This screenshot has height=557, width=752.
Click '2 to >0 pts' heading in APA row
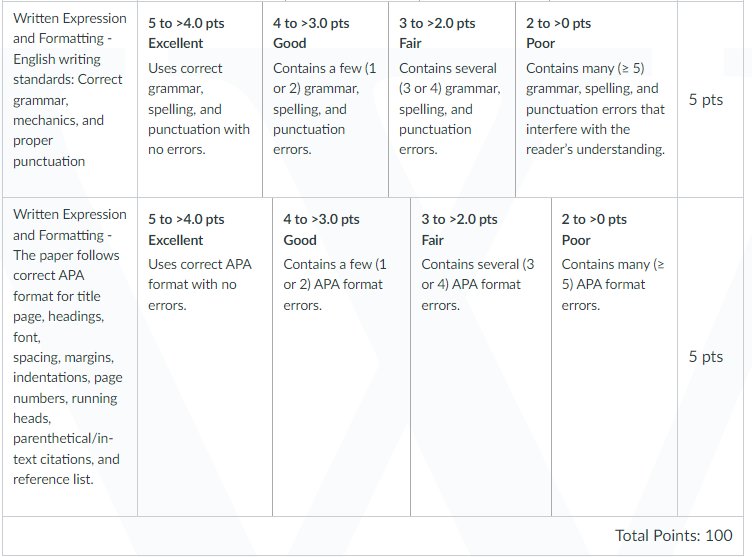594,219
